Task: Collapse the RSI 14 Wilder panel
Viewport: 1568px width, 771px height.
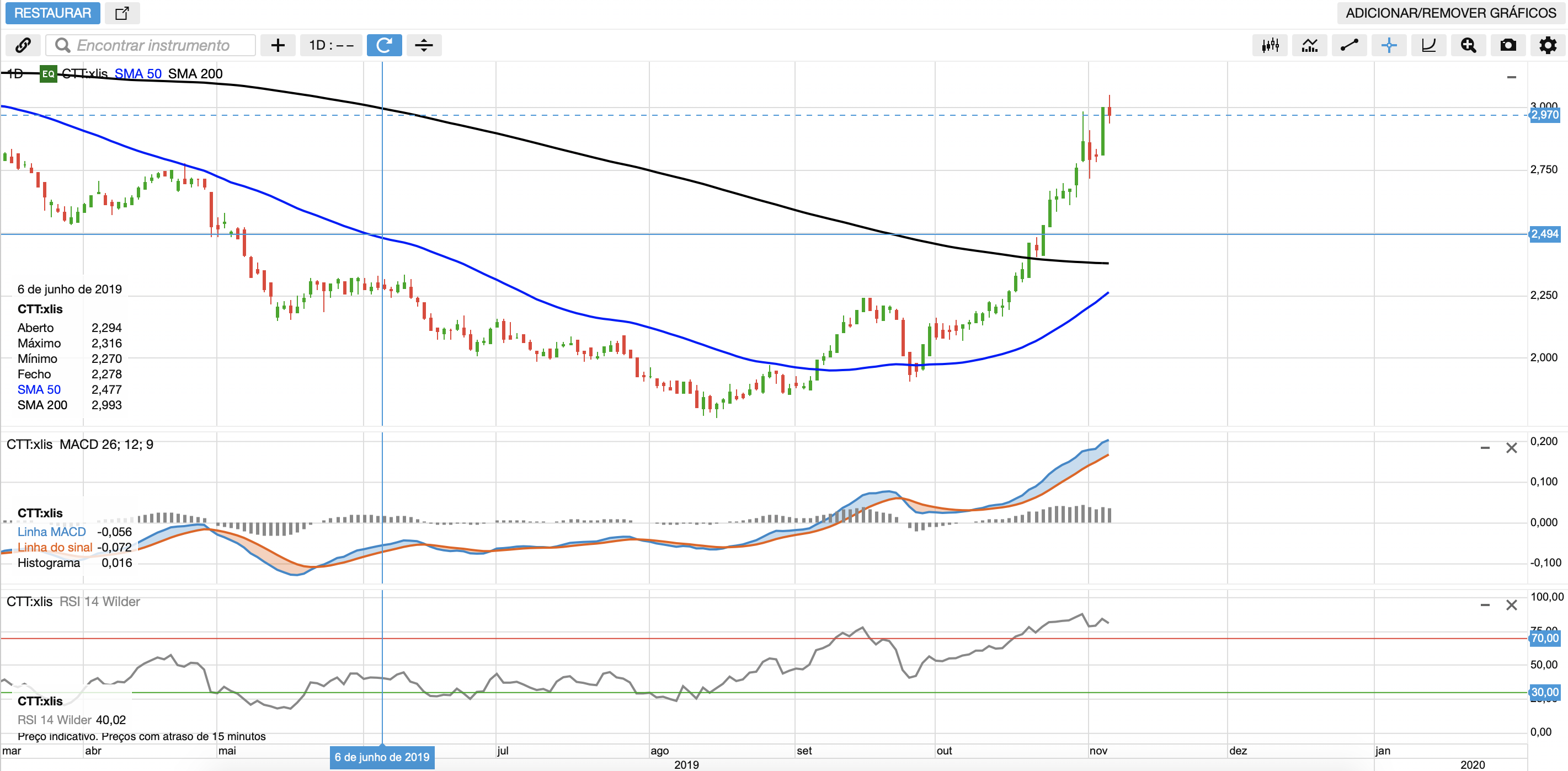Action: point(1485,606)
